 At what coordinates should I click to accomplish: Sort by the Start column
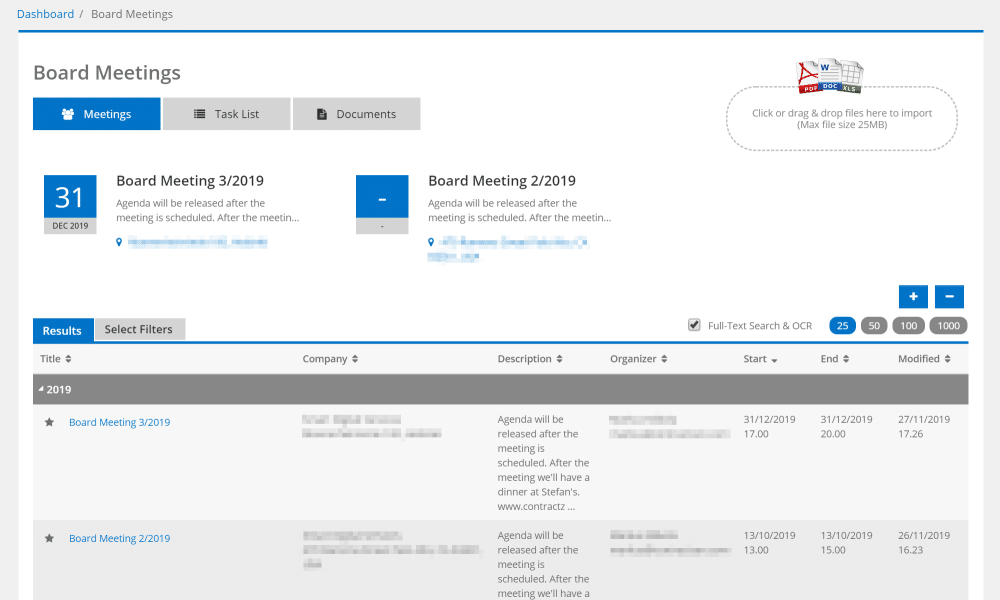[760, 359]
